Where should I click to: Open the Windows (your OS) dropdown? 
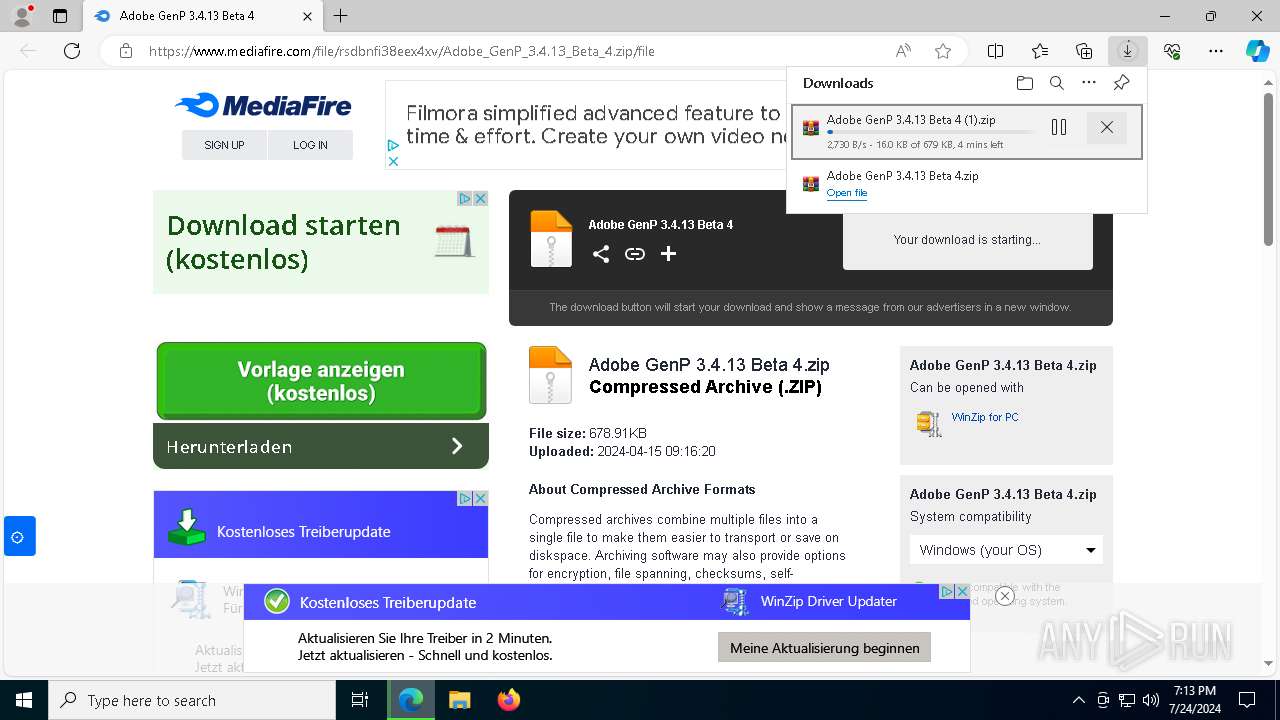[x=1006, y=550]
